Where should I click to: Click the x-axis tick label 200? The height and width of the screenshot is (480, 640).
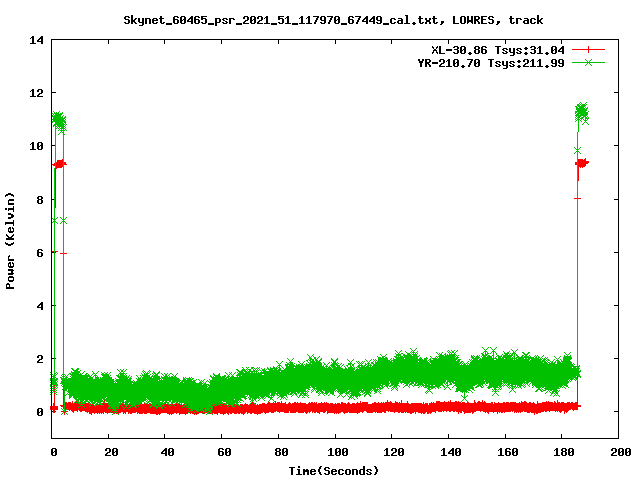coord(620,452)
